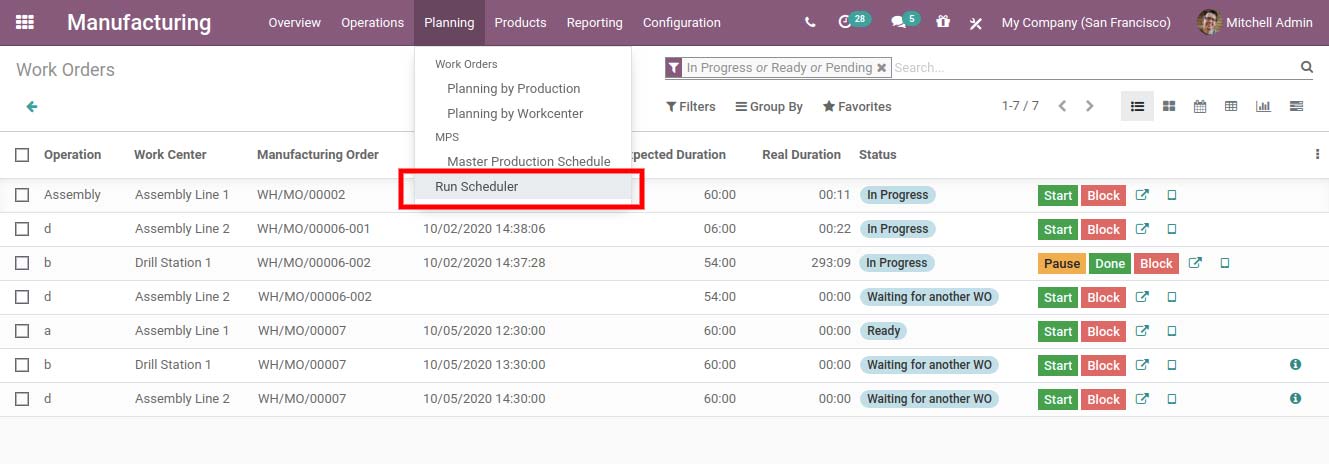Viewport: 1329px width, 464px height.
Task: Toggle the select-all checkbox in the header
Action: (22, 155)
